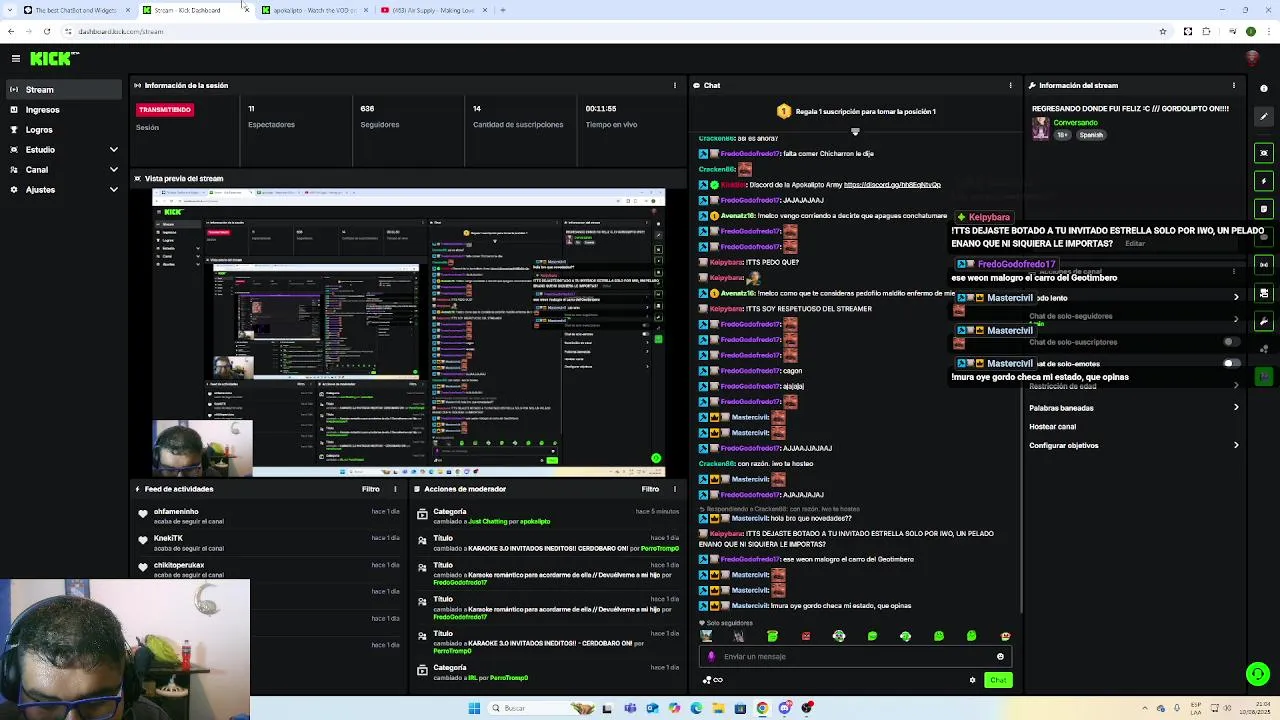Click the green Chat send button

pyautogui.click(x=998, y=680)
